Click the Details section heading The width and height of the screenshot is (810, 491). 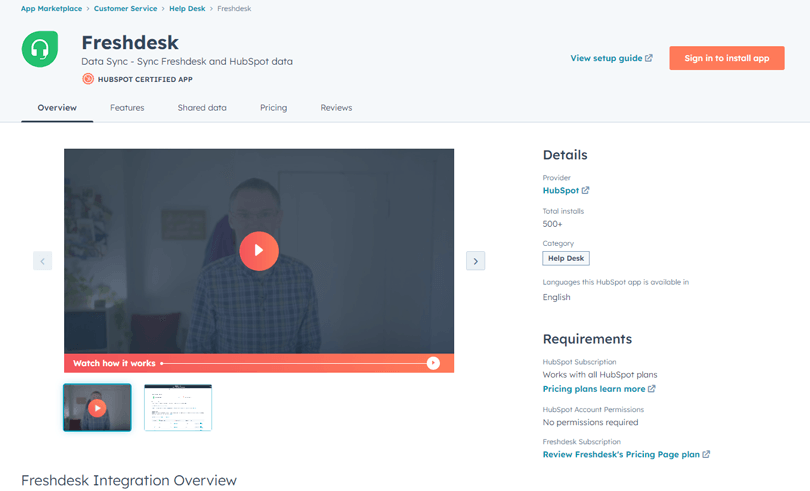[x=565, y=155]
